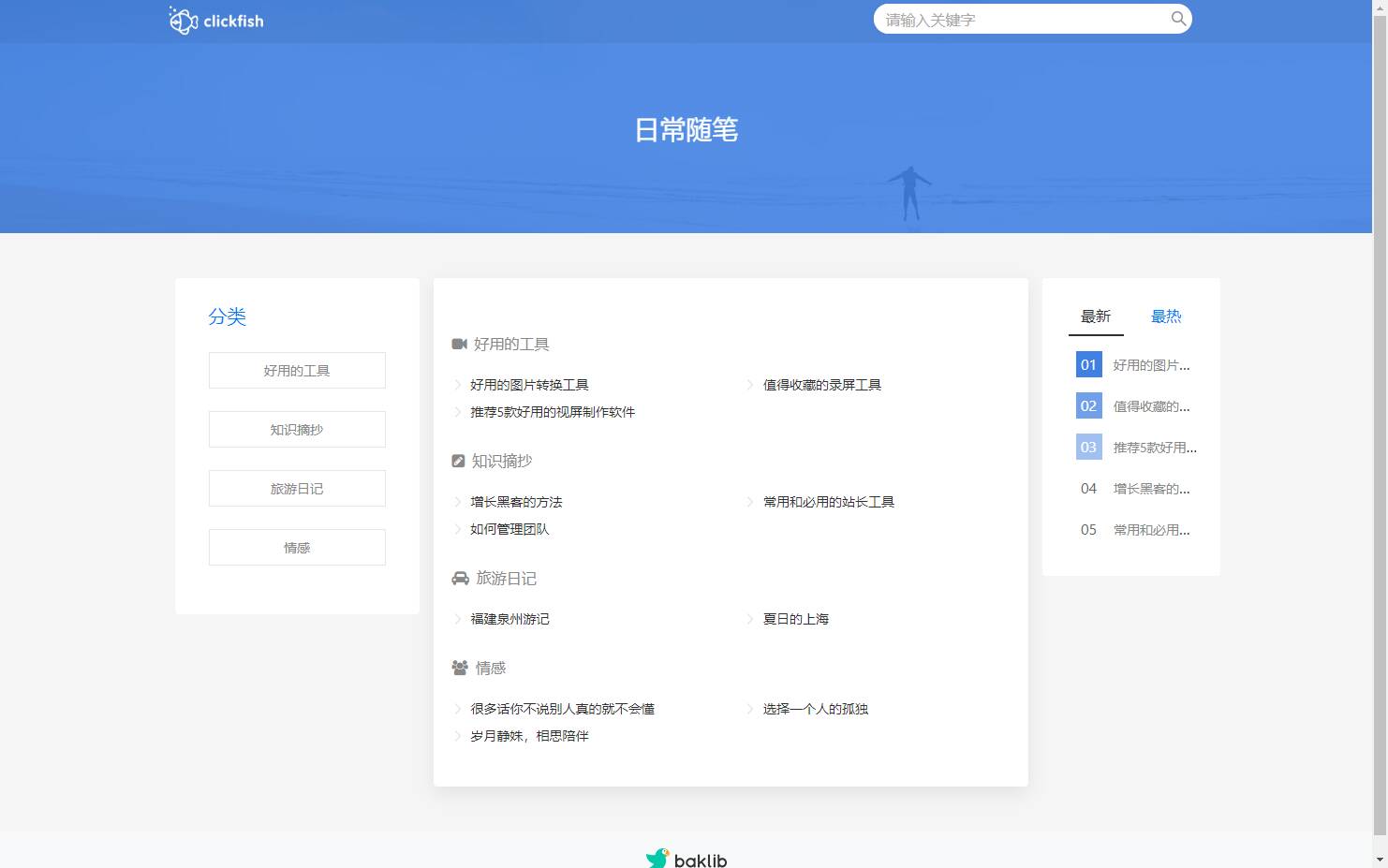1388x868 pixels.
Task: Open article 选择一个人的孤独
Action: point(815,709)
